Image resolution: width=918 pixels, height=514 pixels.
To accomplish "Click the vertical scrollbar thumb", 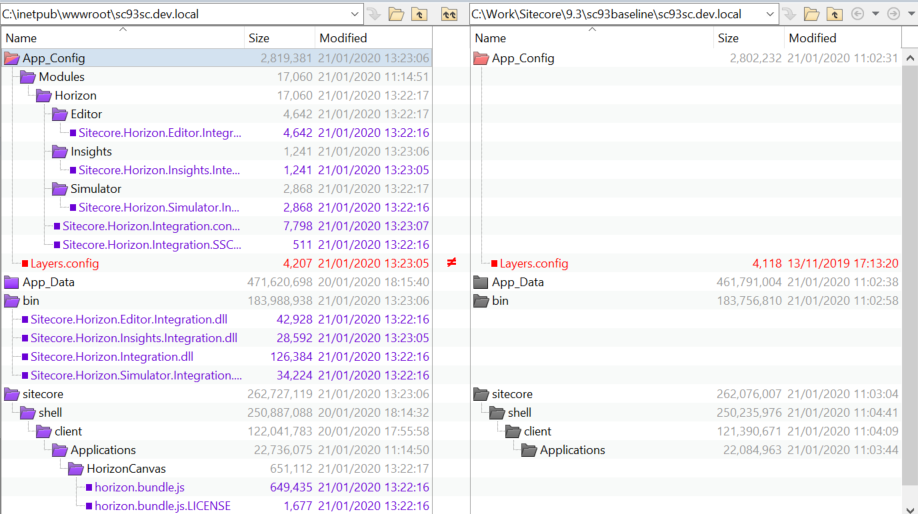I will (910, 275).
